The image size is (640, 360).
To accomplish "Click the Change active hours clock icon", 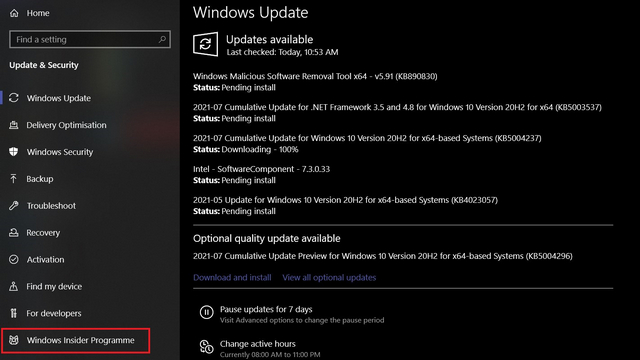I will (x=207, y=347).
